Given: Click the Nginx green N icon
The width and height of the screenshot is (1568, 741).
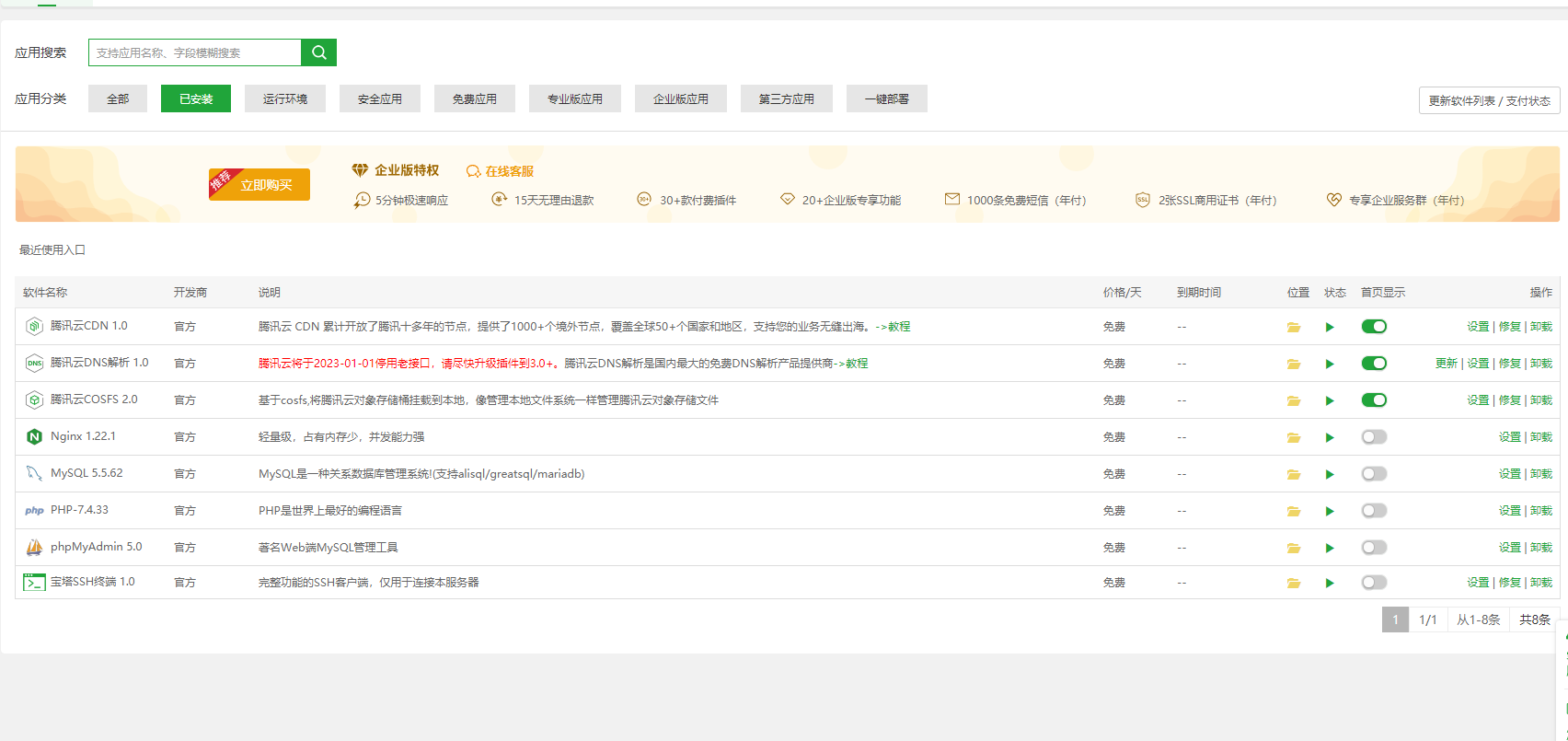Looking at the screenshot, I should point(34,436).
